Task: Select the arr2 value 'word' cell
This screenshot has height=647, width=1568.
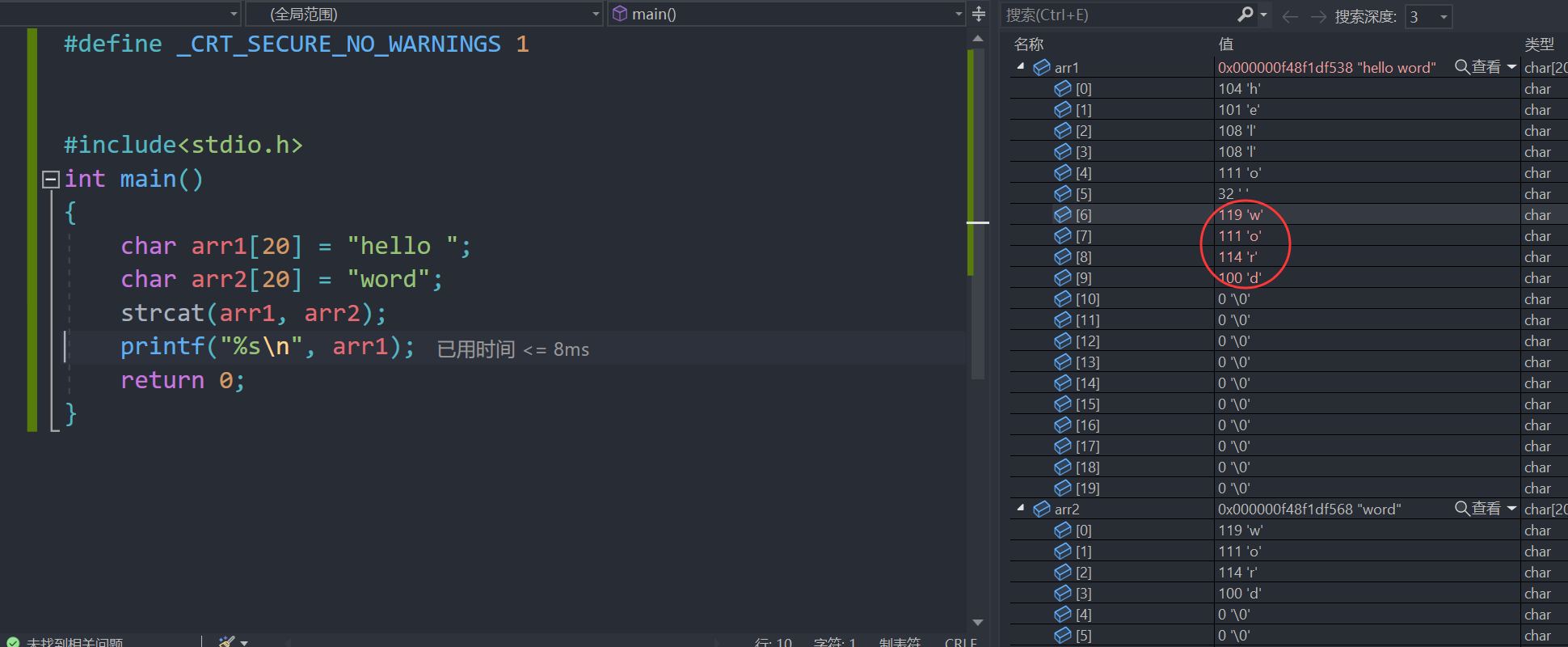Action: (x=1309, y=509)
